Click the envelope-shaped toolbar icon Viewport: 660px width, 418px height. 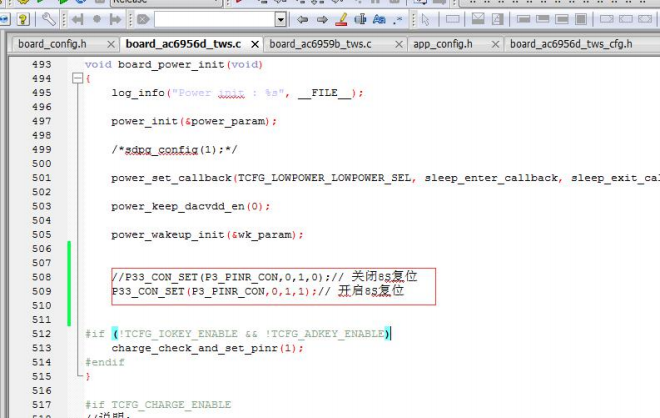click(x=478, y=19)
